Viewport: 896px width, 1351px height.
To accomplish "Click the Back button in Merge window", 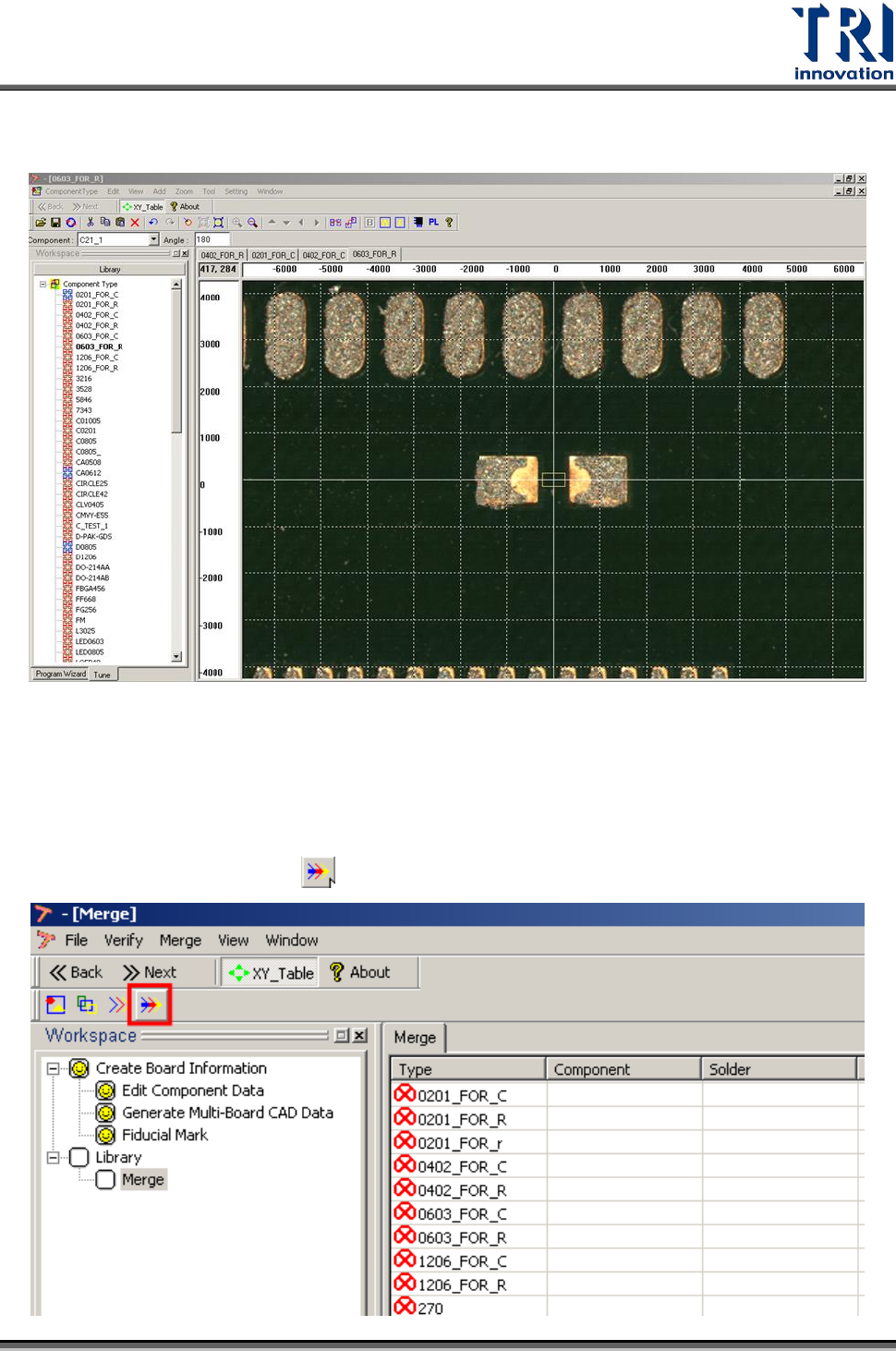I will click(x=77, y=972).
